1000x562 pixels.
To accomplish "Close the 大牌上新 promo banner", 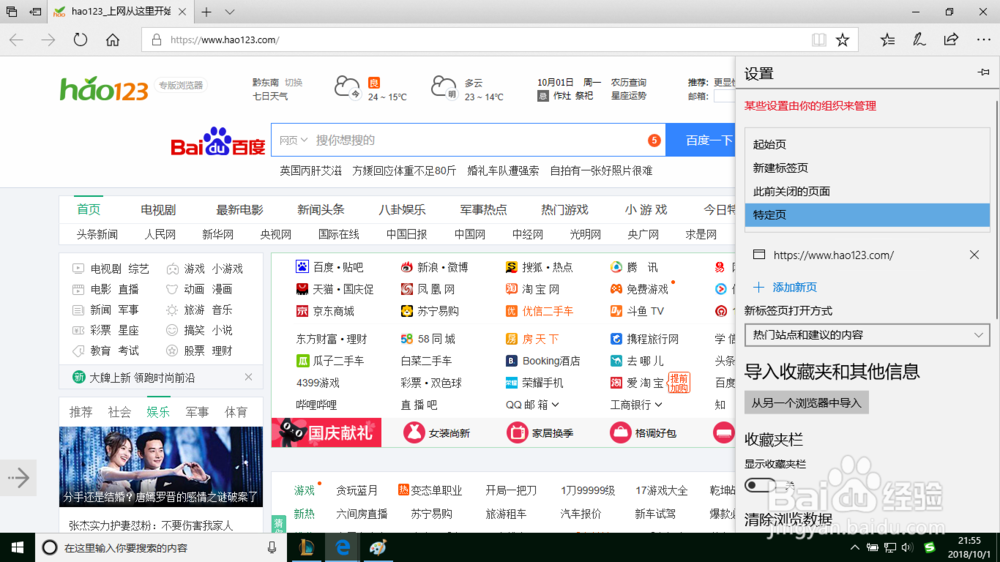I will point(249,377).
